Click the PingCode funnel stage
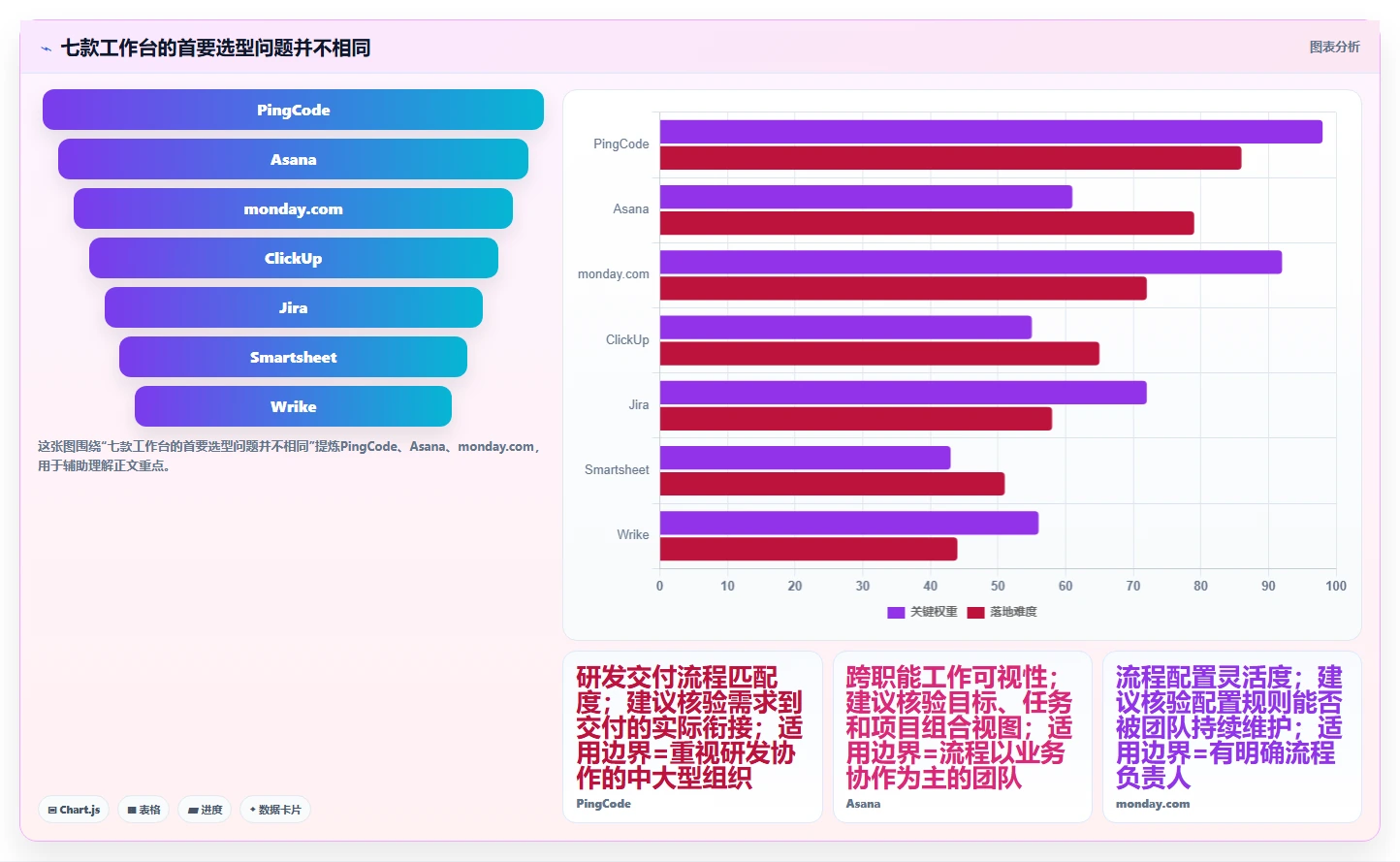The image size is (1400, 862). pos(293,110)
